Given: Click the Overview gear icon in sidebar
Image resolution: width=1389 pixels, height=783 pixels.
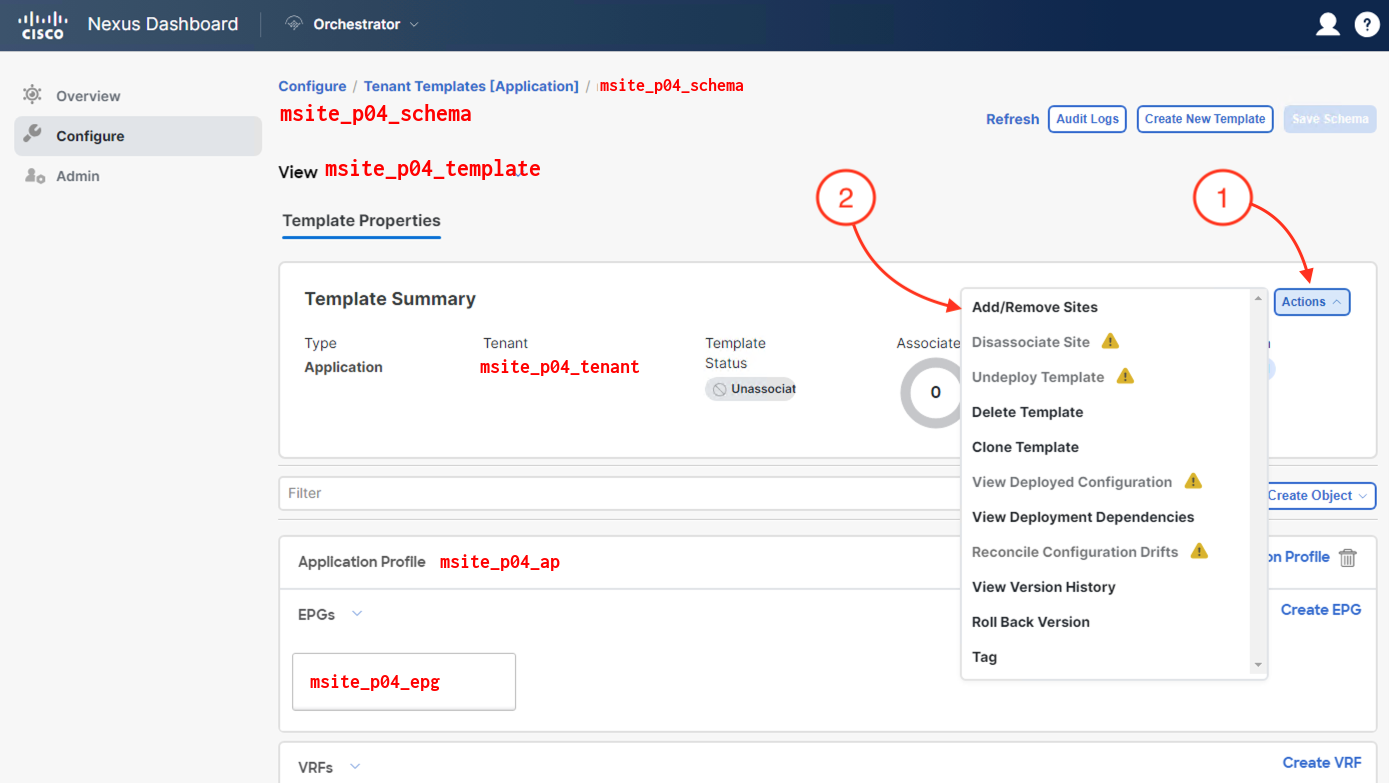Looking at the screenshot, I should (x=32, y=95).
